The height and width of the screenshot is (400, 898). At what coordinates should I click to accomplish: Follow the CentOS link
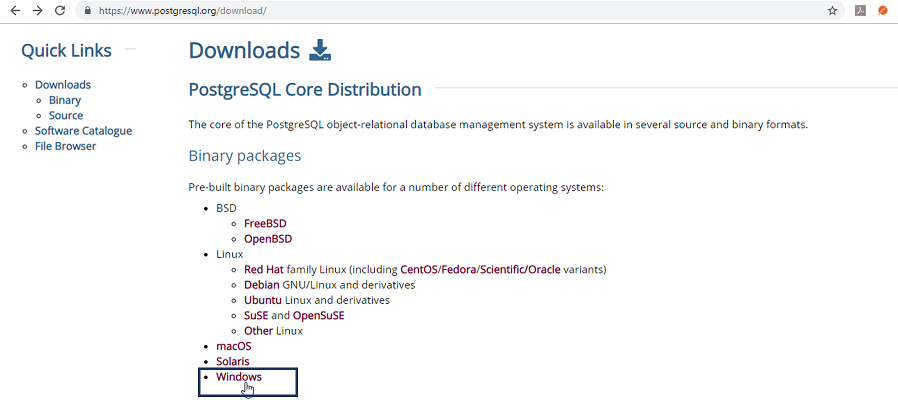pyautogui.click(x=419, y=269)
